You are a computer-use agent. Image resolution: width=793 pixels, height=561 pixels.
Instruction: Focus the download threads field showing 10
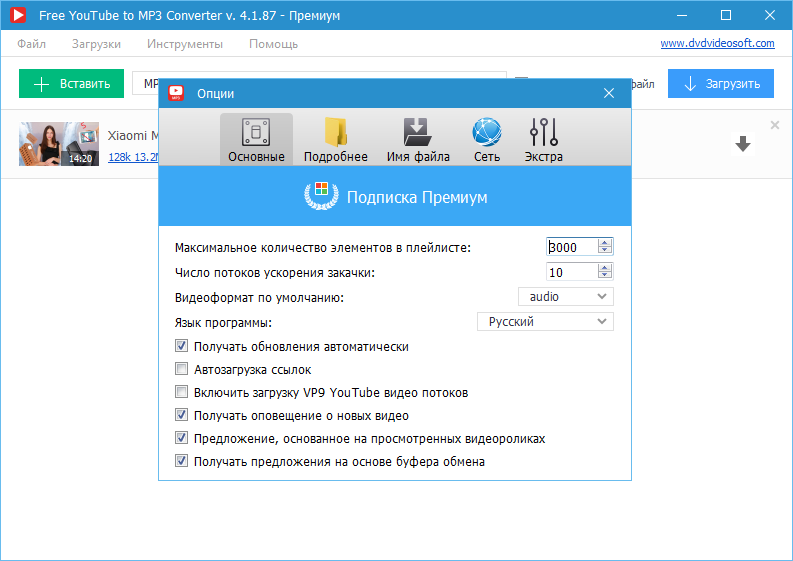pyautogui.click(x=571, y=272)
